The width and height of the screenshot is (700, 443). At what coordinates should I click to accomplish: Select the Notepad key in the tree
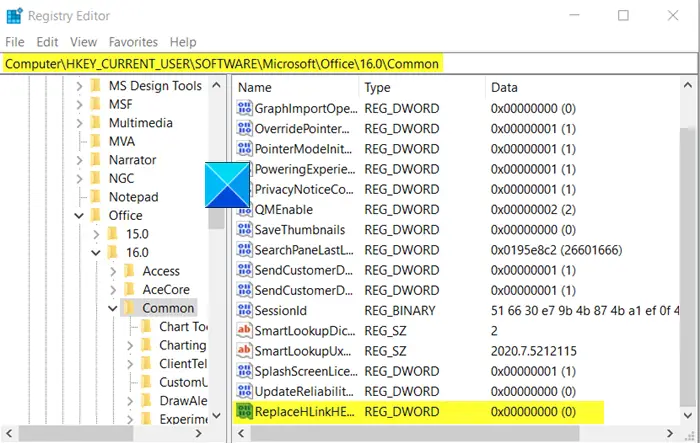(133, 197)
